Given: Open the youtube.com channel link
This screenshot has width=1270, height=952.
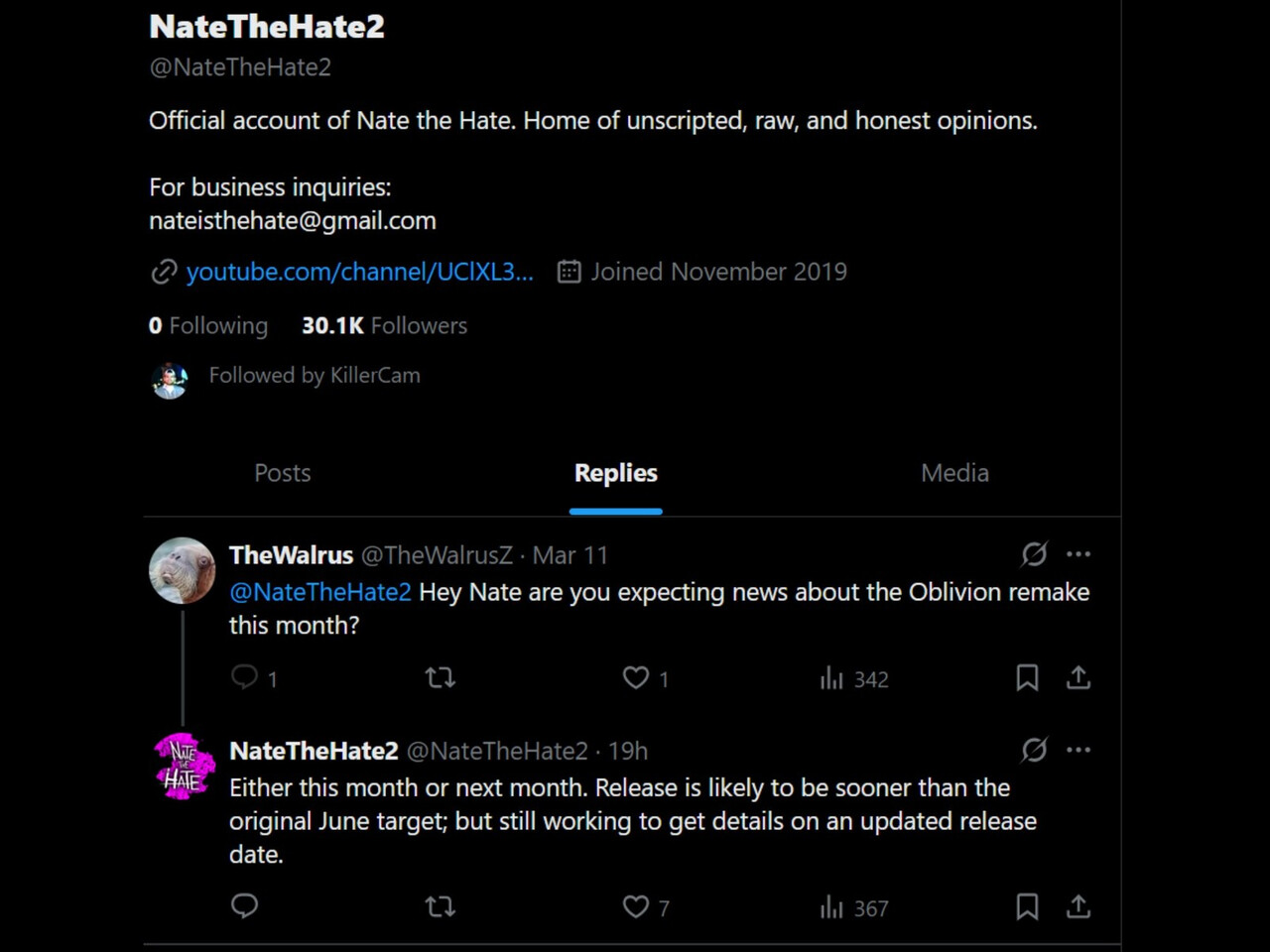Looking at the screenshot, I should tap(359, 272).
